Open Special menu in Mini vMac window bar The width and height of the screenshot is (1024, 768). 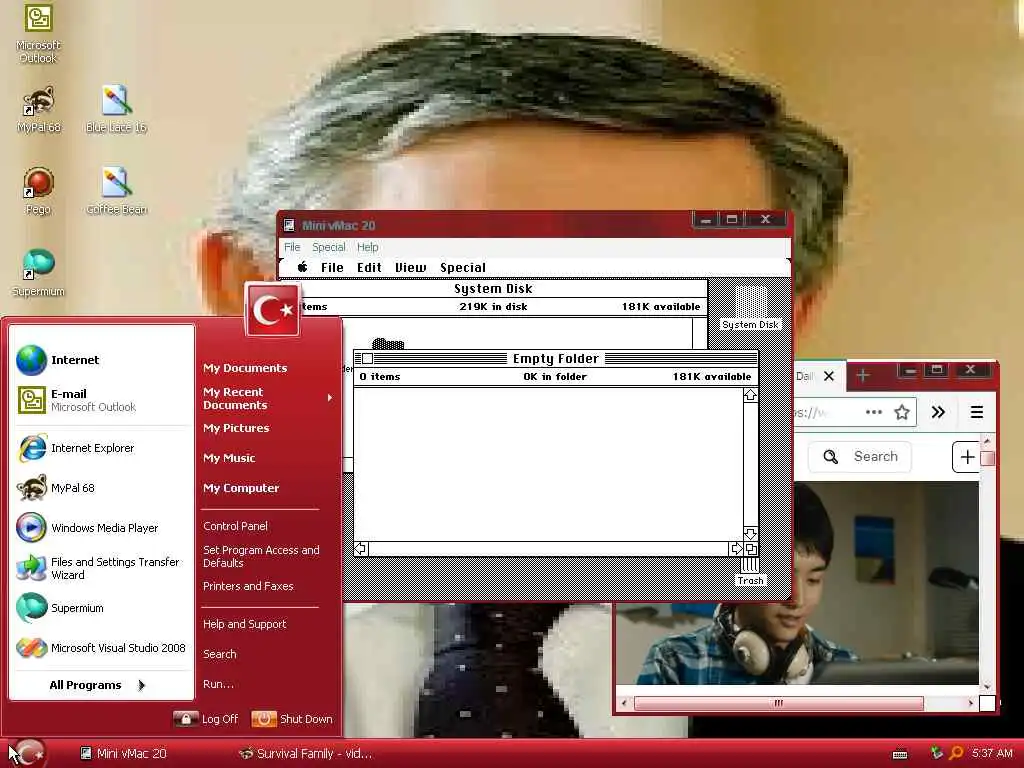pos(328,247)
